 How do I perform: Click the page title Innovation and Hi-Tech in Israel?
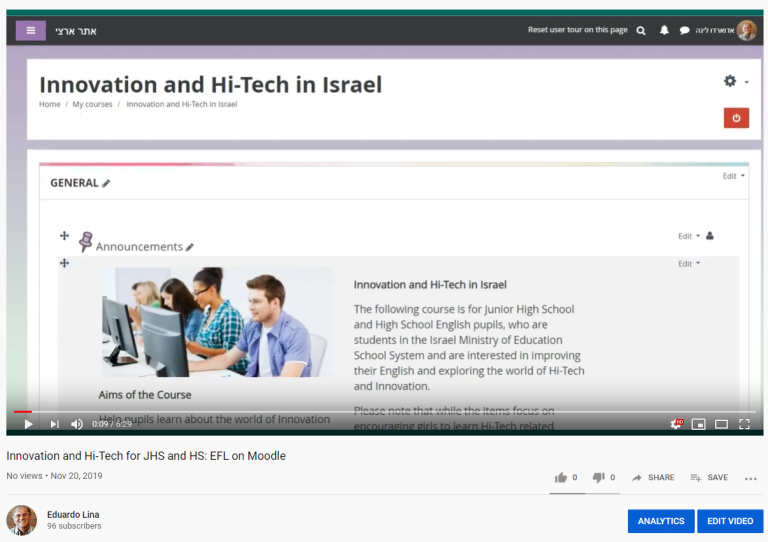point(211,85)
